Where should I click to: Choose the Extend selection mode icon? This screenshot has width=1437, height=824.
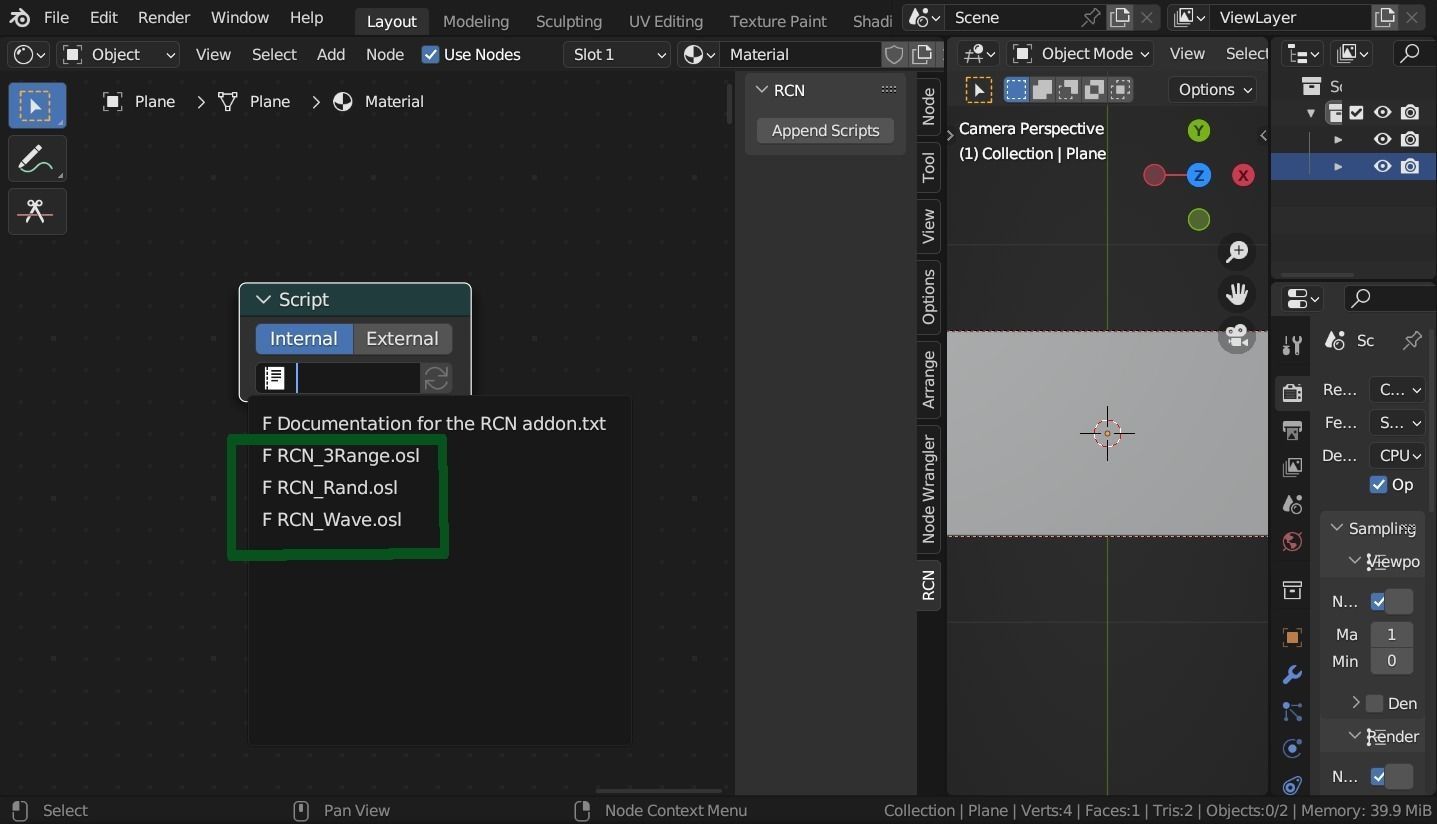(x=1042, y=90)
